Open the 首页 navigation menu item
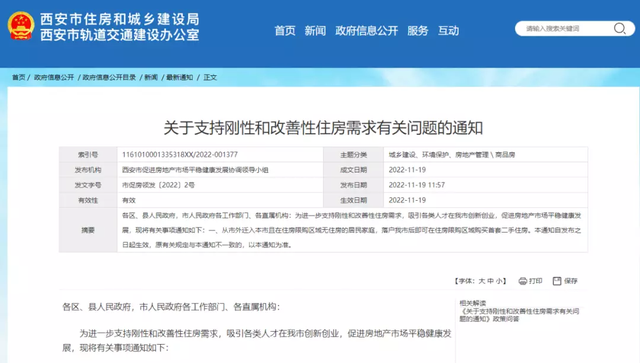The image size is (640, 363). pyautogui.click(x=285, y=31)
